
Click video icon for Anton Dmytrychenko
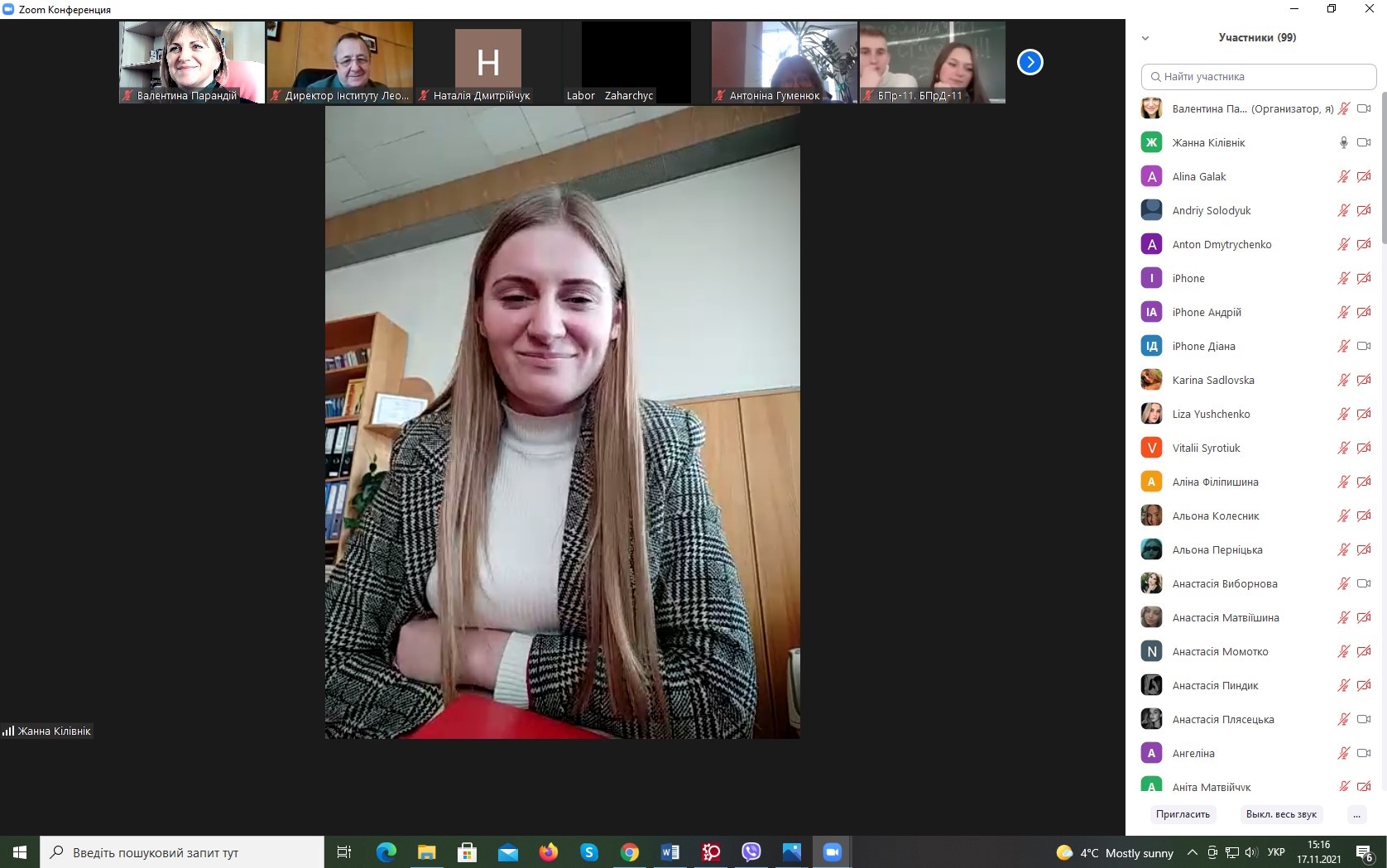pyautogui.click(x=1364, y=244)
